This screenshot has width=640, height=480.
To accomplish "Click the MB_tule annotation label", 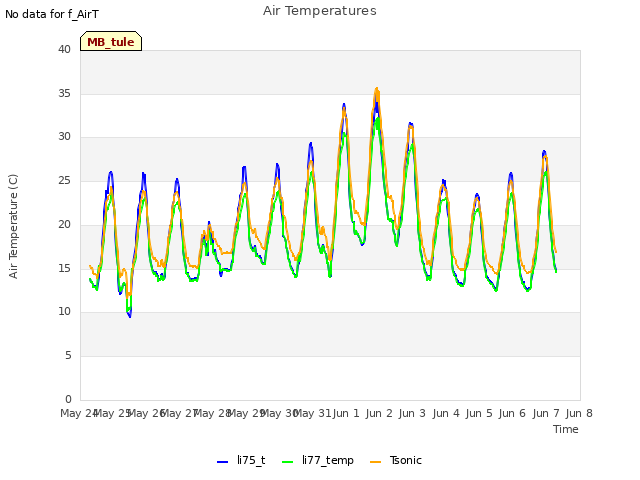I will click(x=111, y=42).
